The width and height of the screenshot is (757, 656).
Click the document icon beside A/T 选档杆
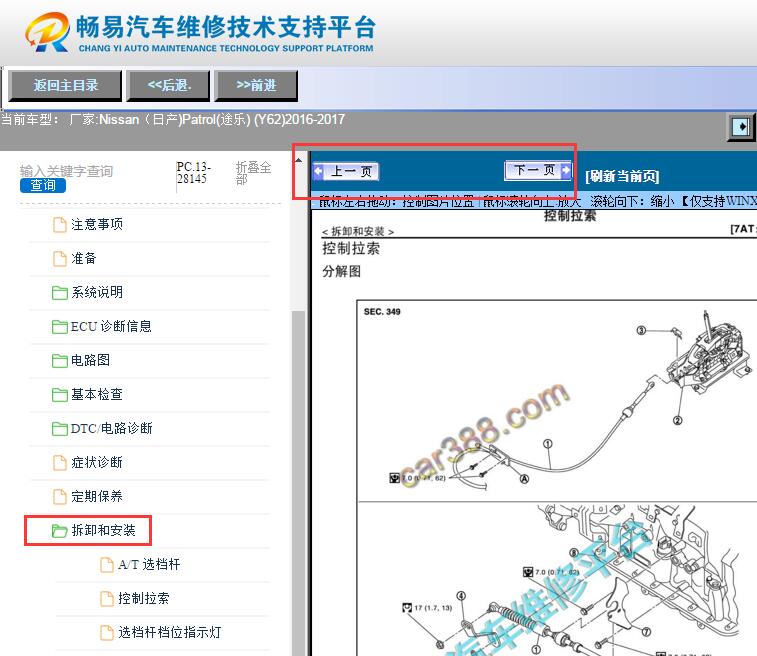(107, 565)
